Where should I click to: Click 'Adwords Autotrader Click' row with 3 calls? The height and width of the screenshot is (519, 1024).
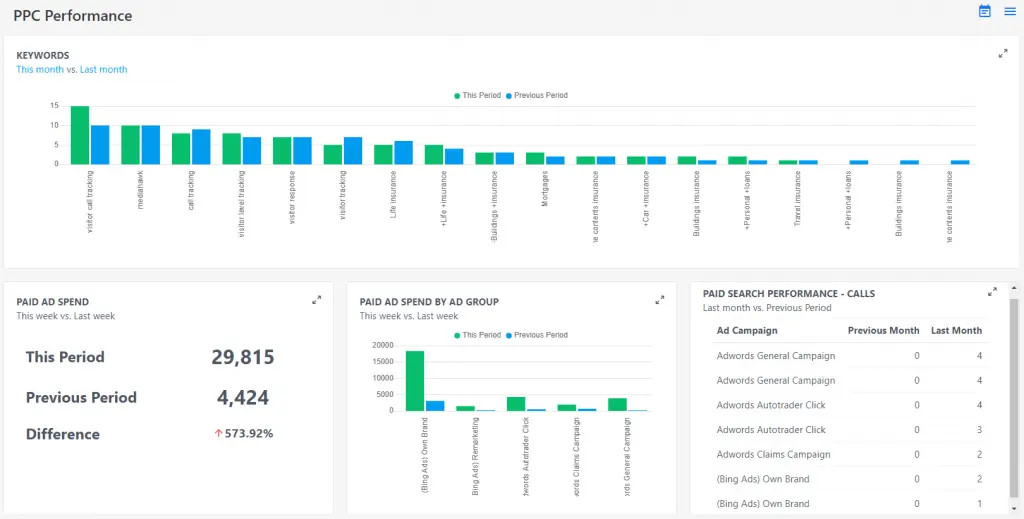[849, 430]
